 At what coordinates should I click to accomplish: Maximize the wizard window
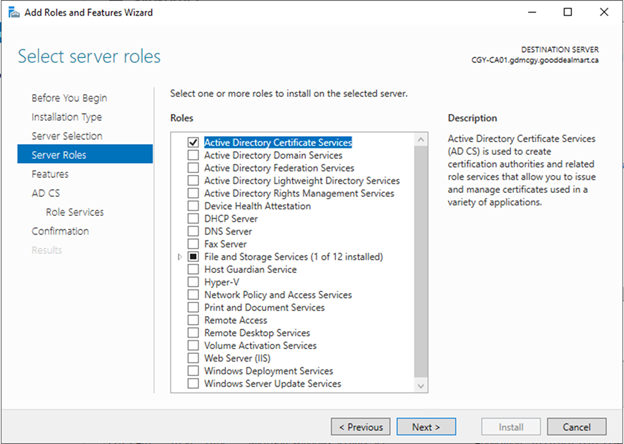click(568, 12)
